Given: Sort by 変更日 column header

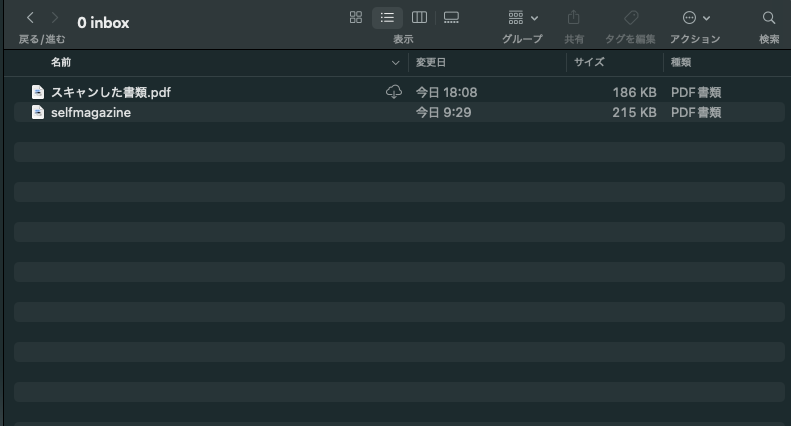Looking at the screenshot, I should pyautogui.click(x=431, y=62).
